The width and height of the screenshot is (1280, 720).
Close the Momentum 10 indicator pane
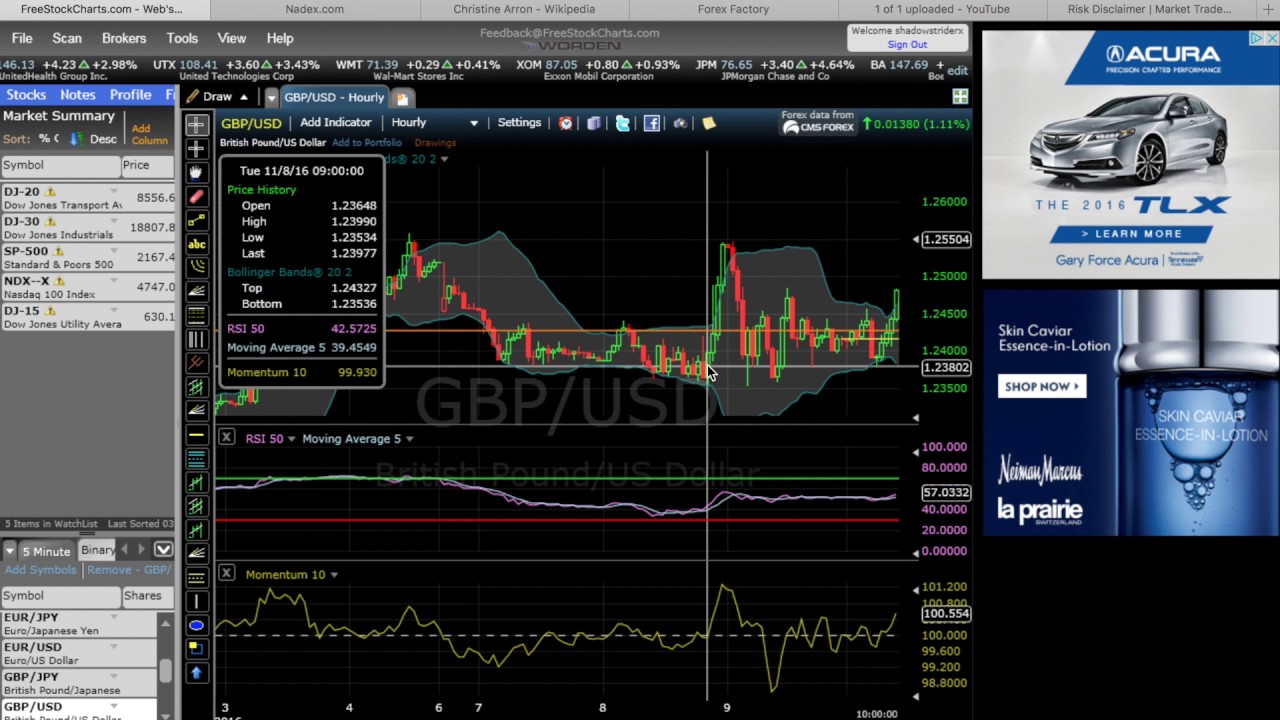[227, 574]
